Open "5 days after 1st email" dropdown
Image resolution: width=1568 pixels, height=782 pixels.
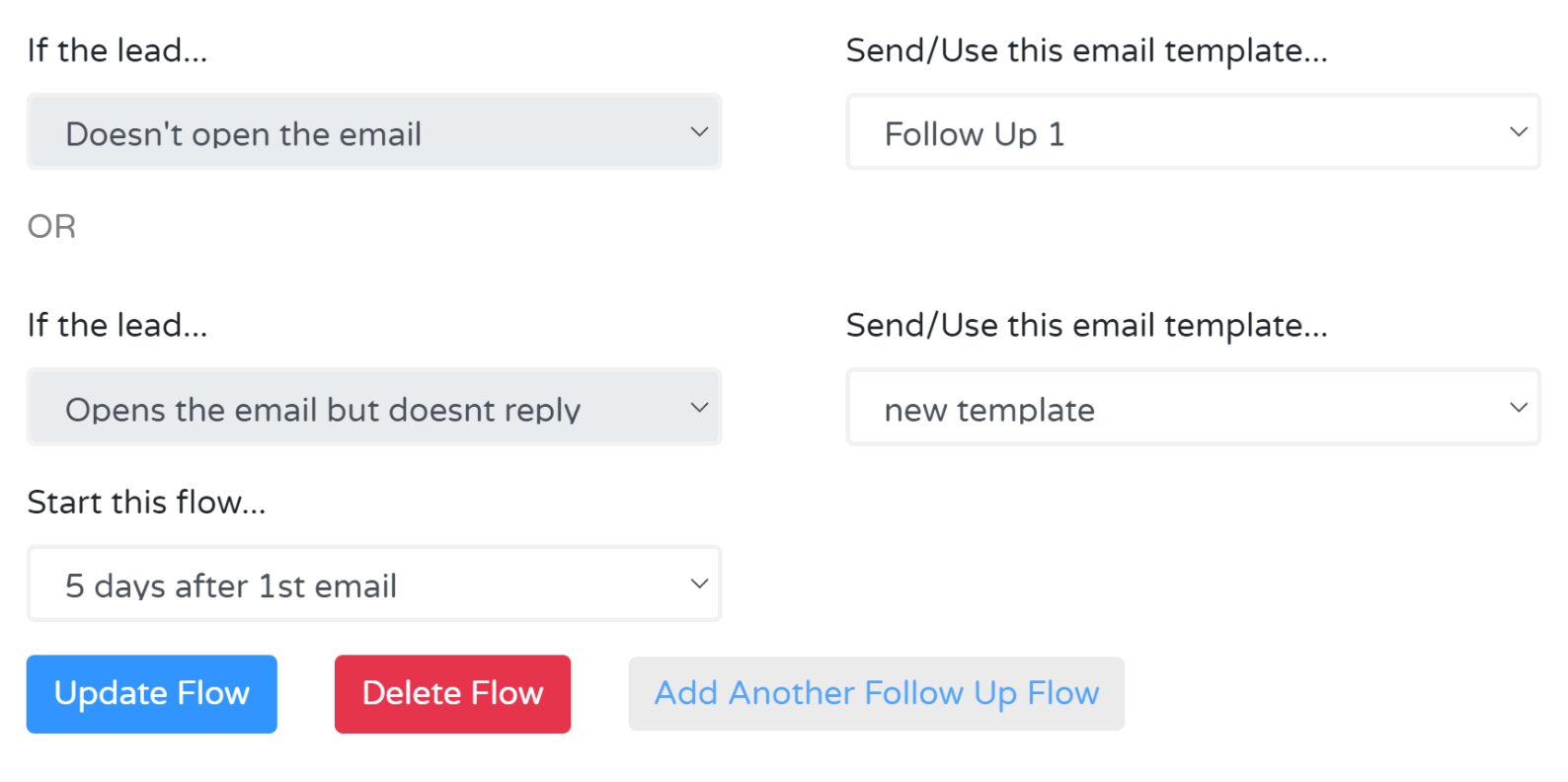pos(373,585)
